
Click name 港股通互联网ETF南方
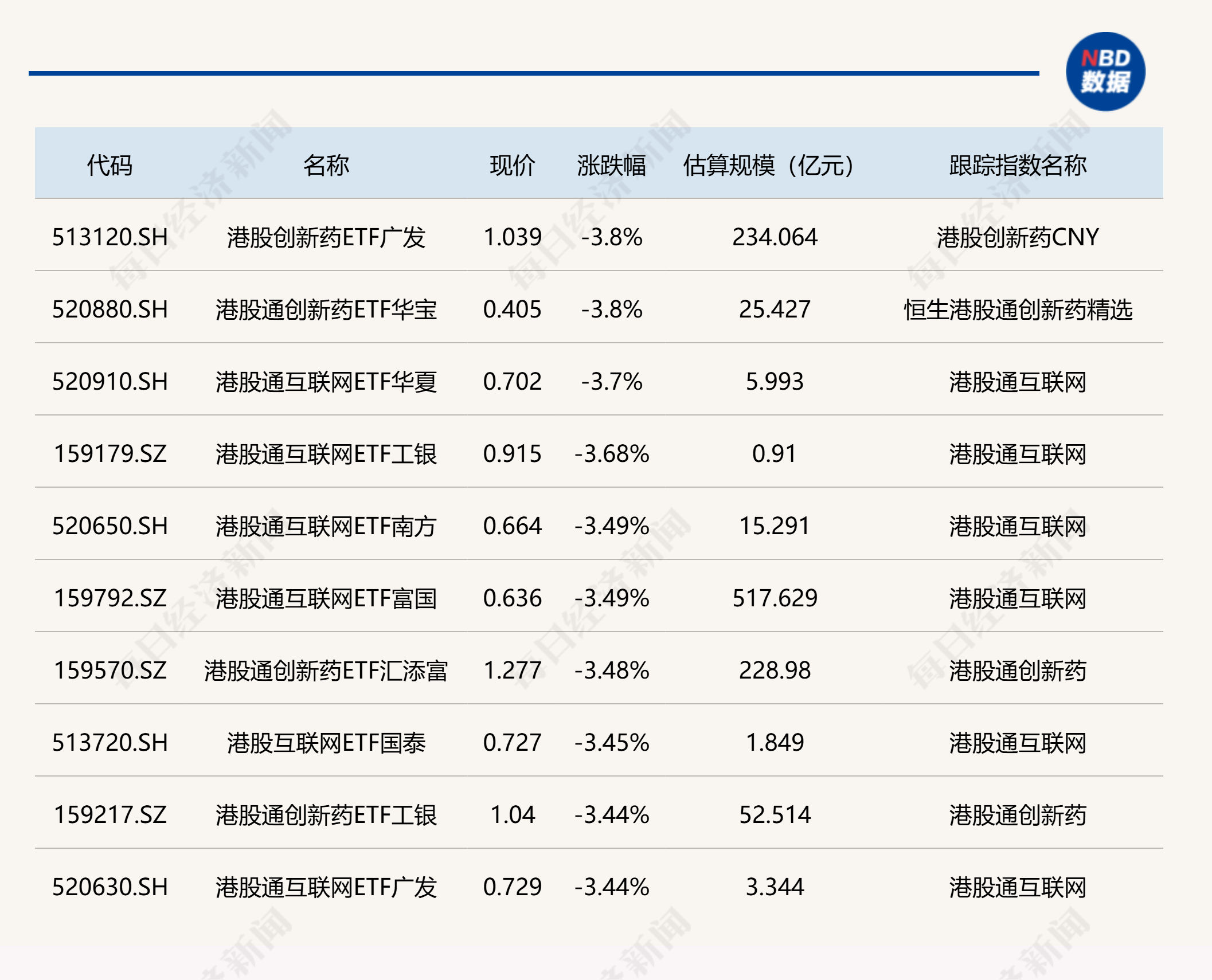point(326,526)
